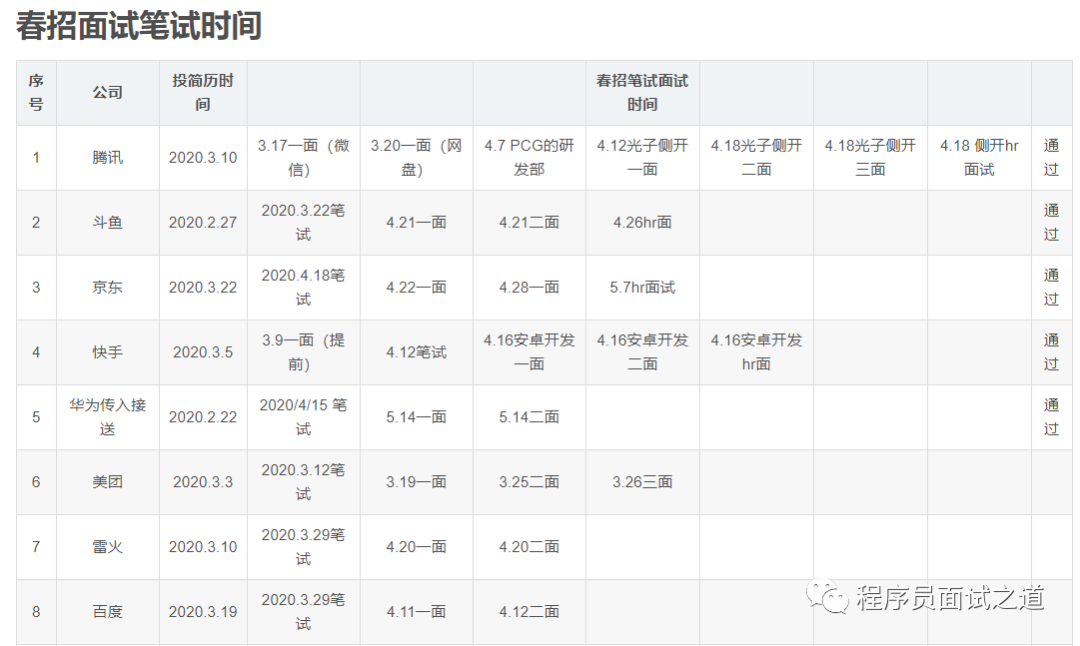Click the 4.20二面 cell
Screen dimensions: 1080x646
[x=529, y=547]
